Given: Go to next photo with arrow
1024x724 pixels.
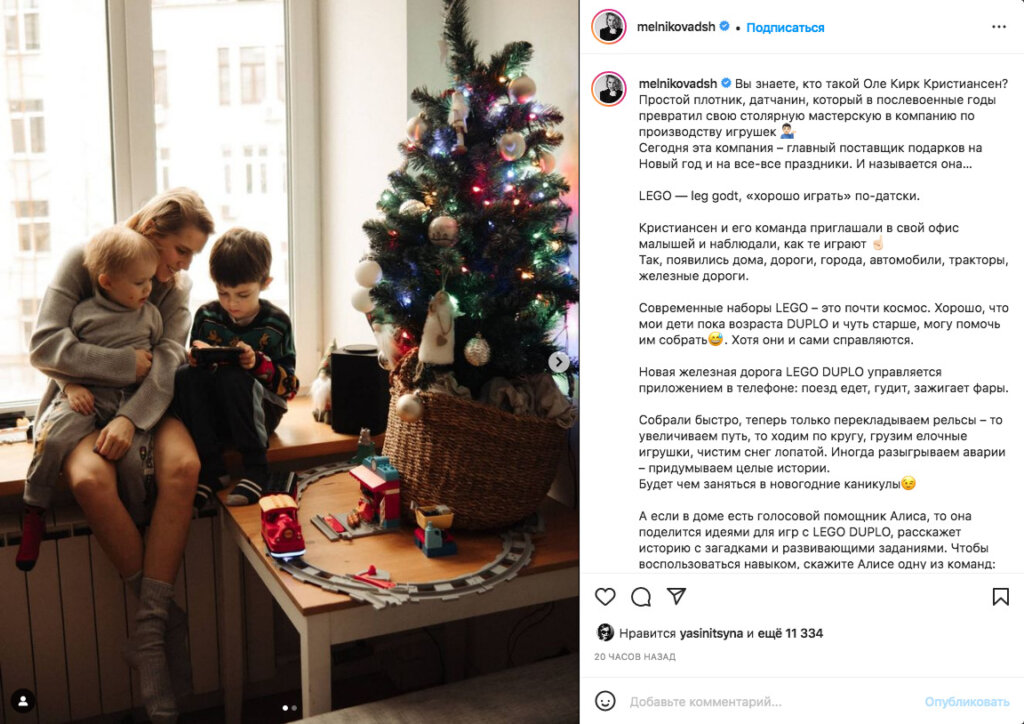Looking at the screenshot, I should pyautogui.click(x=558, y=362).
